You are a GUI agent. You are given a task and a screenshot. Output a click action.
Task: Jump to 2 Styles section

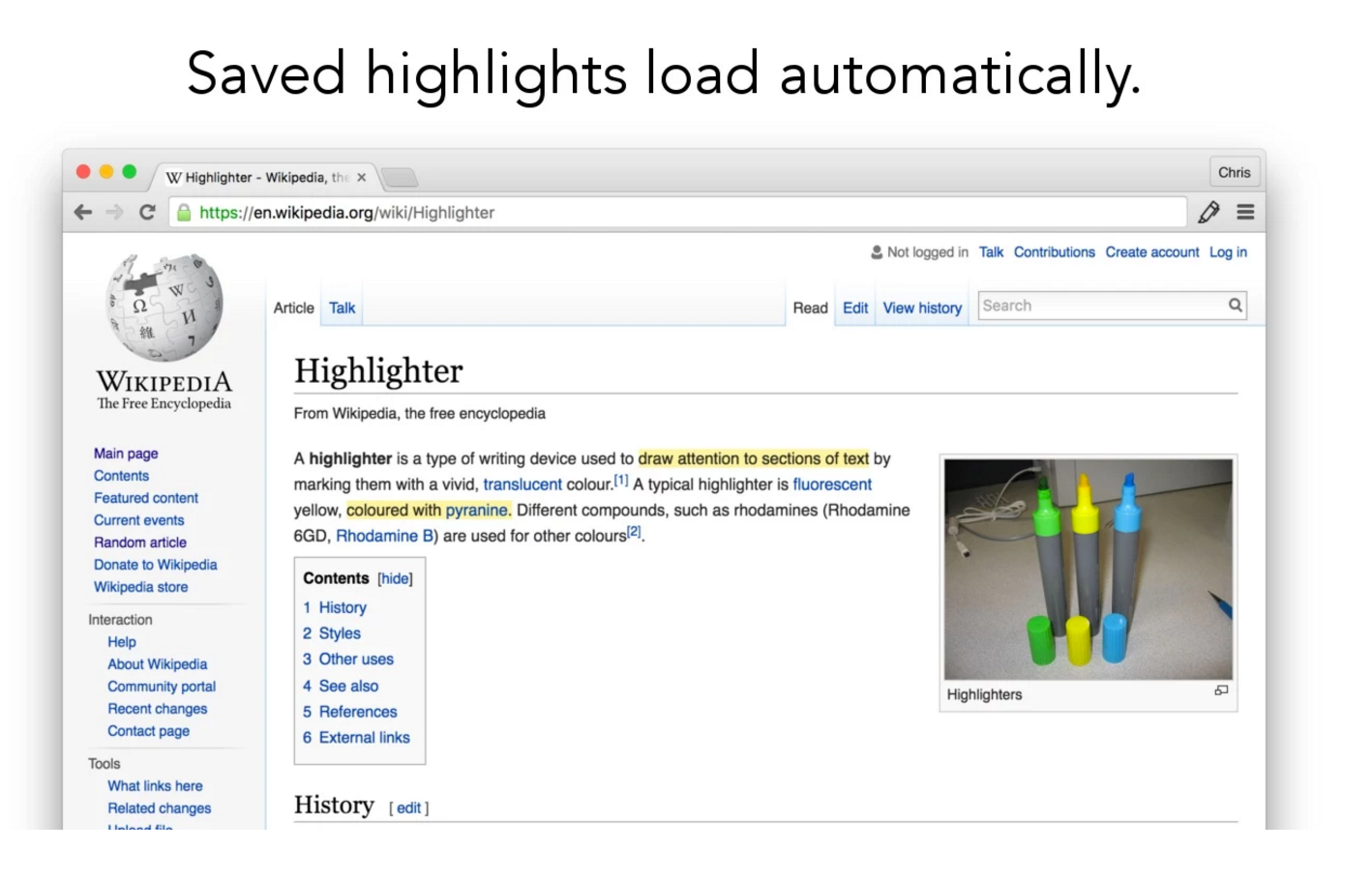[332, 633]
